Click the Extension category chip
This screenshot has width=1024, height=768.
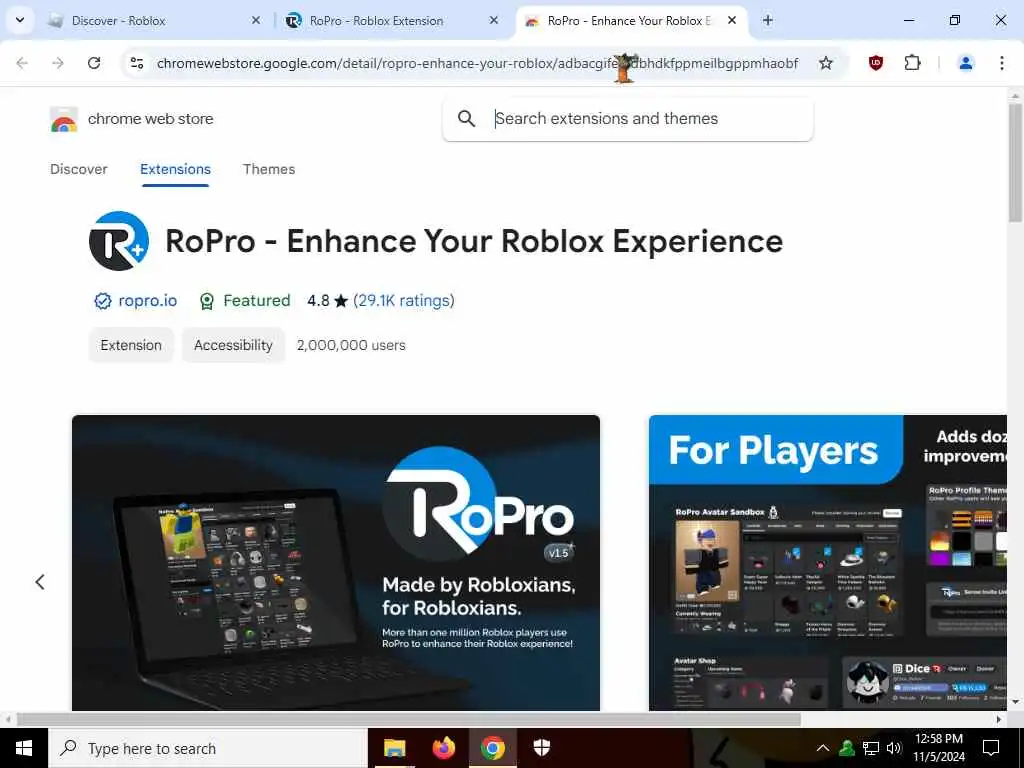(131, 345)
